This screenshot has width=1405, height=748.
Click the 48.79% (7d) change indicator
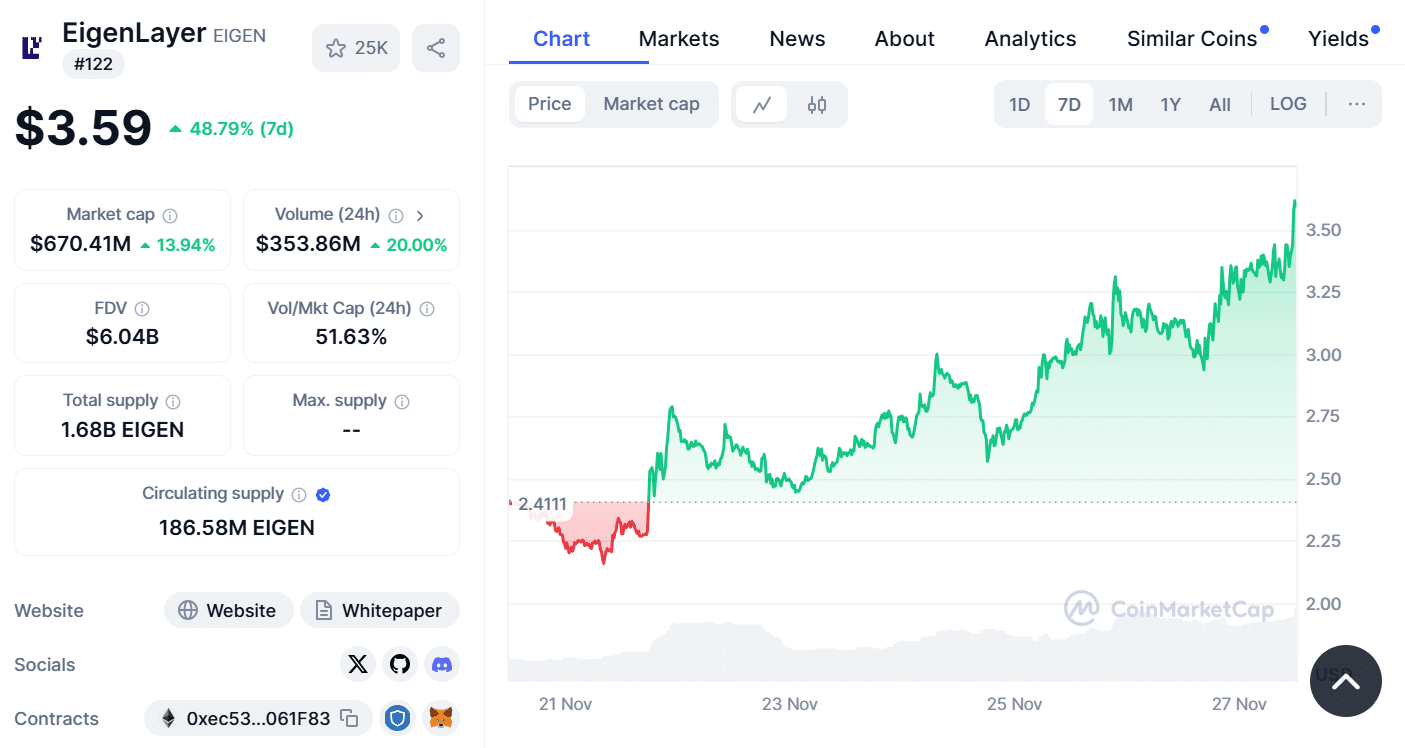(231, 129)
